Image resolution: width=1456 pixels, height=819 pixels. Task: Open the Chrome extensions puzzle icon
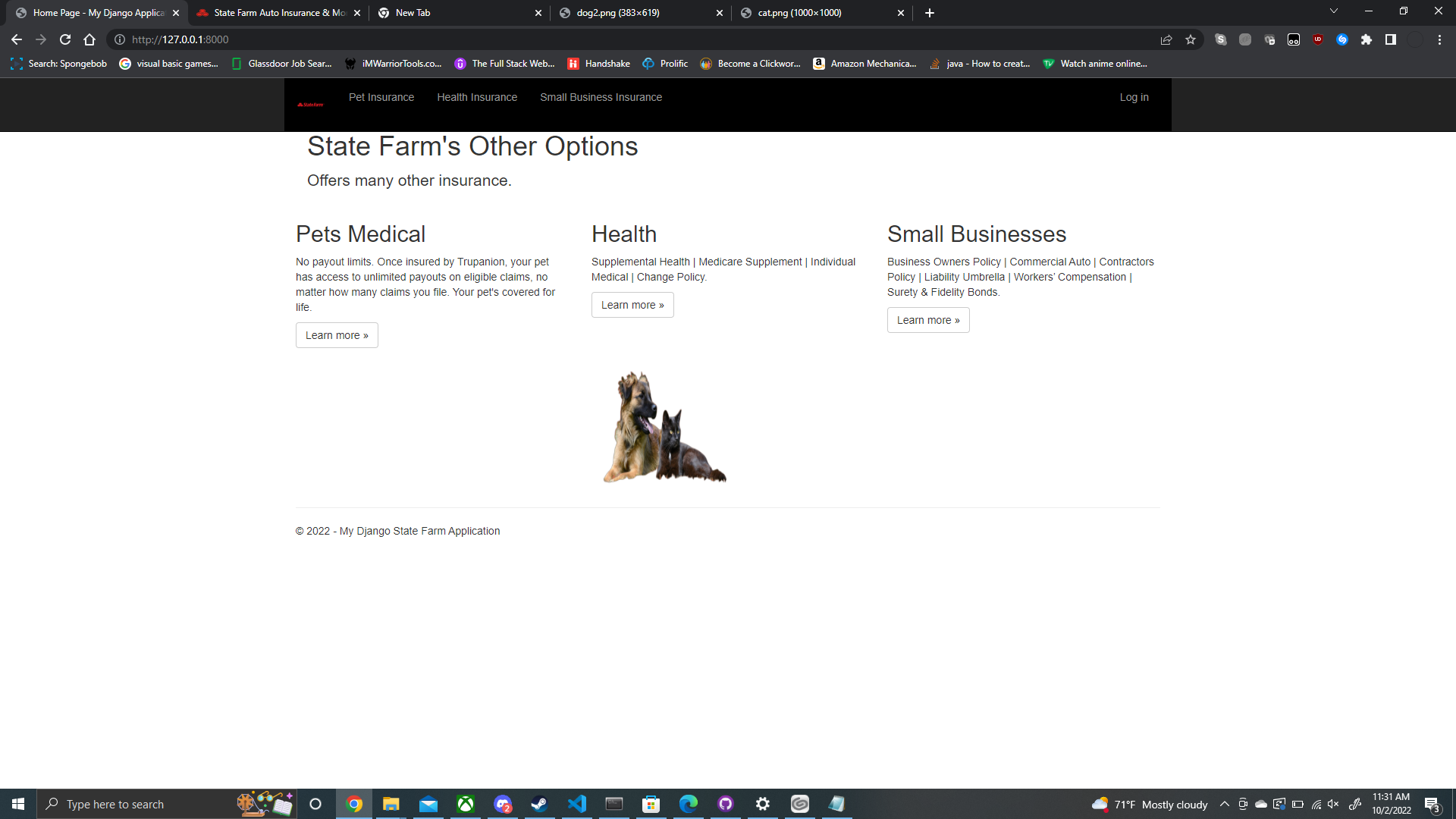[1367, 39]
